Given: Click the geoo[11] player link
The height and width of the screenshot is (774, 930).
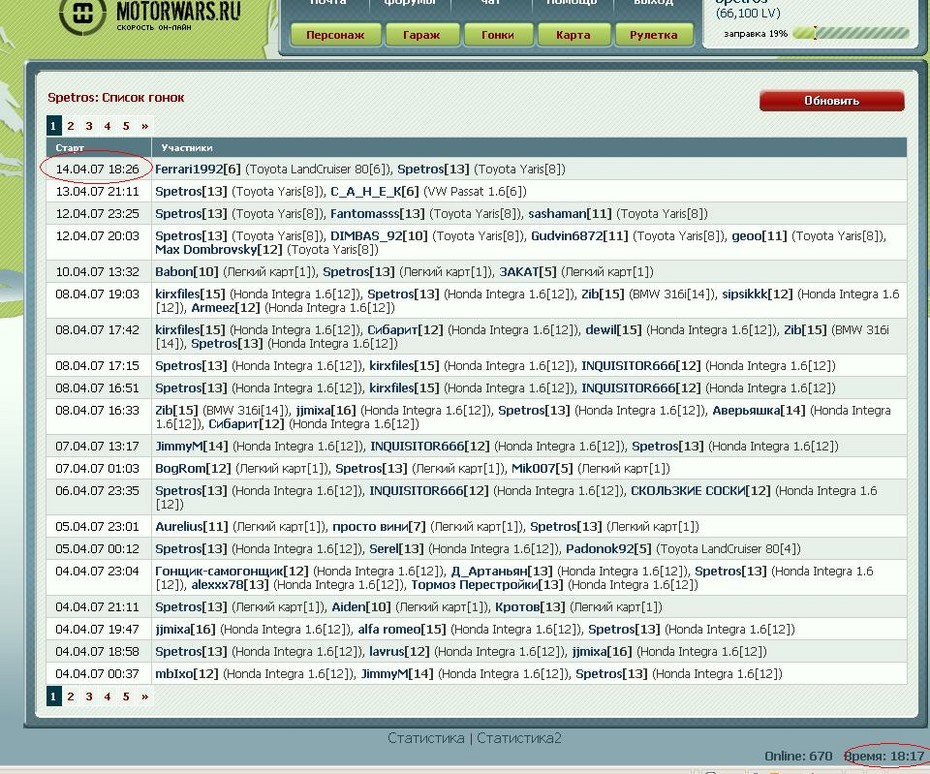Looking at the screenshot, I should click(x=759, y=236).
